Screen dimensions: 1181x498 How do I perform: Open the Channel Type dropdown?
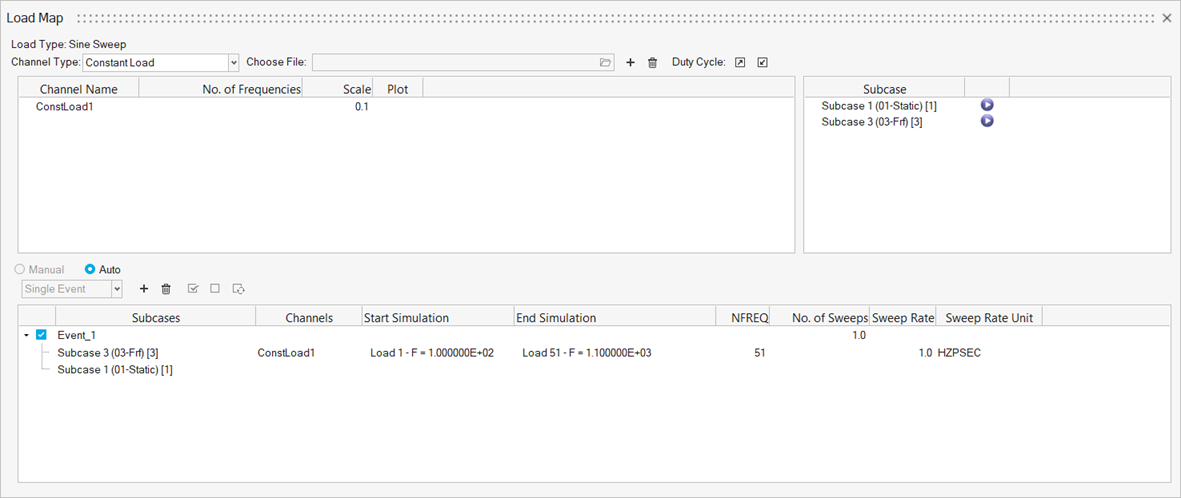233,63
